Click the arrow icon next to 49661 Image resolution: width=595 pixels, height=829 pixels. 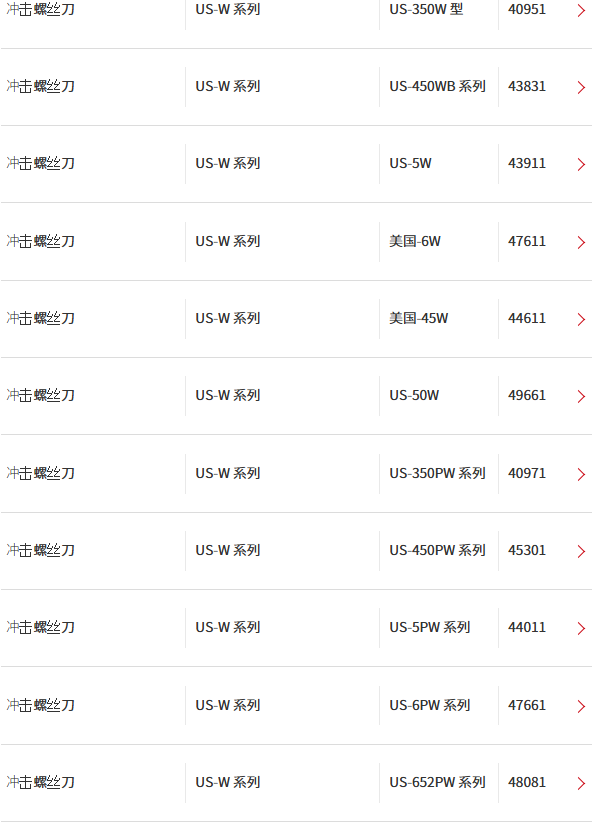pyautogui.click(x=581, y=397)
